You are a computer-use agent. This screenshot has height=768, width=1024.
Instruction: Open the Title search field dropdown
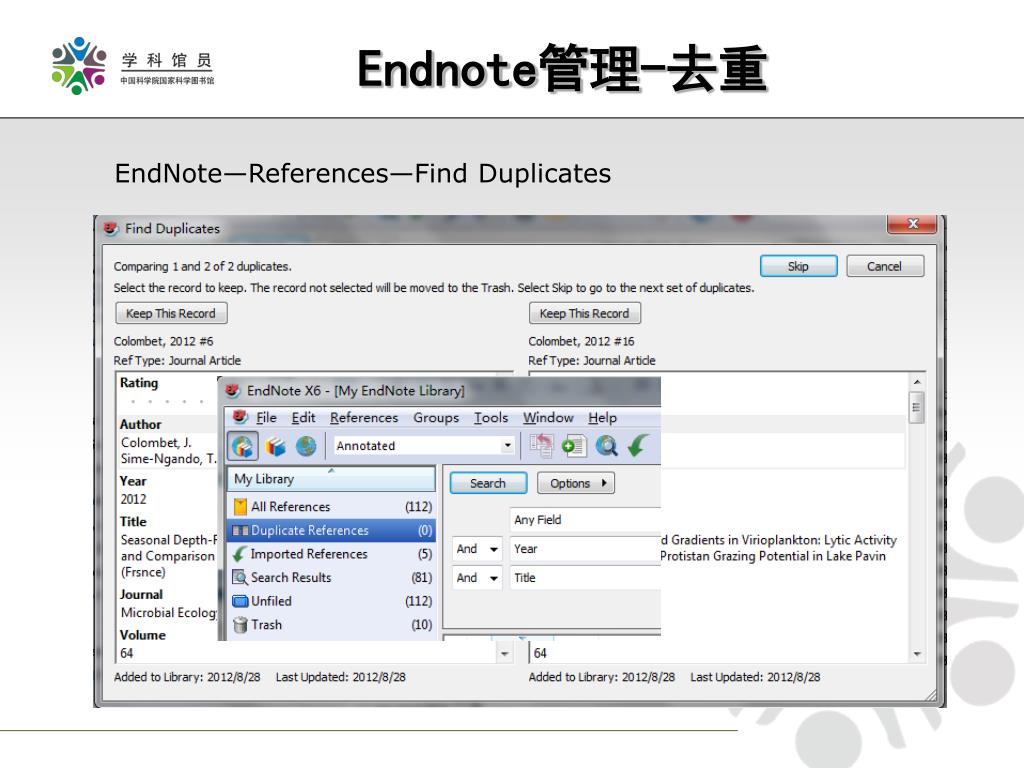[x=585, y=577]
